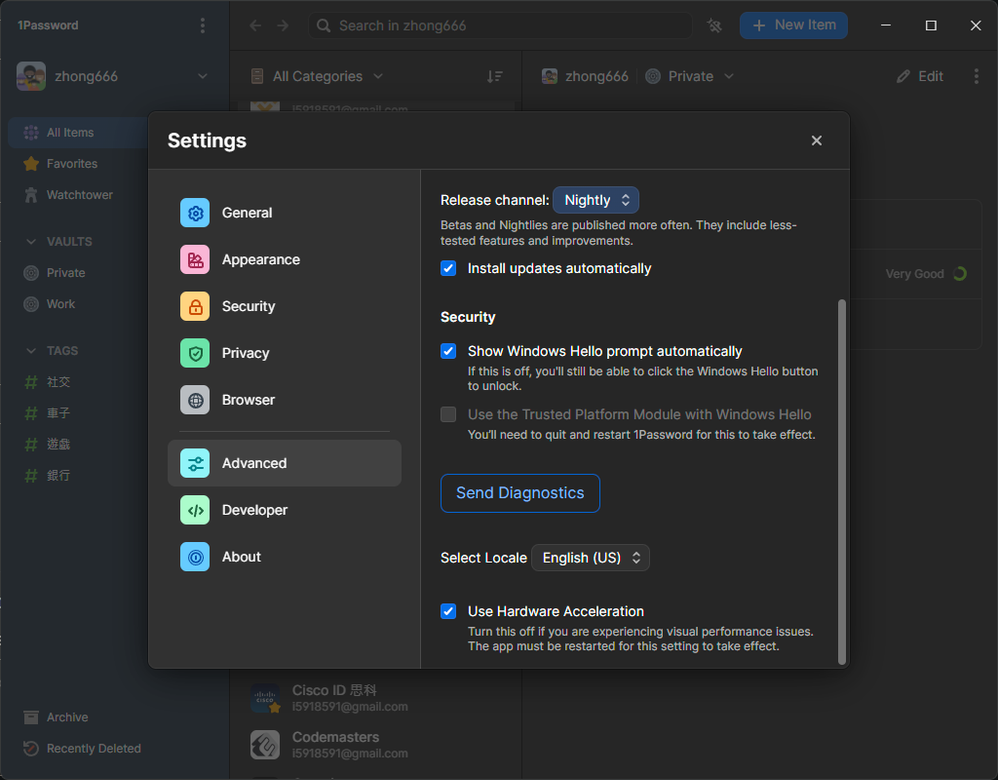
Task: Uncheck Show Windows Hello prompt automatically
Action: pyautogui.click(x=448, y=351)
